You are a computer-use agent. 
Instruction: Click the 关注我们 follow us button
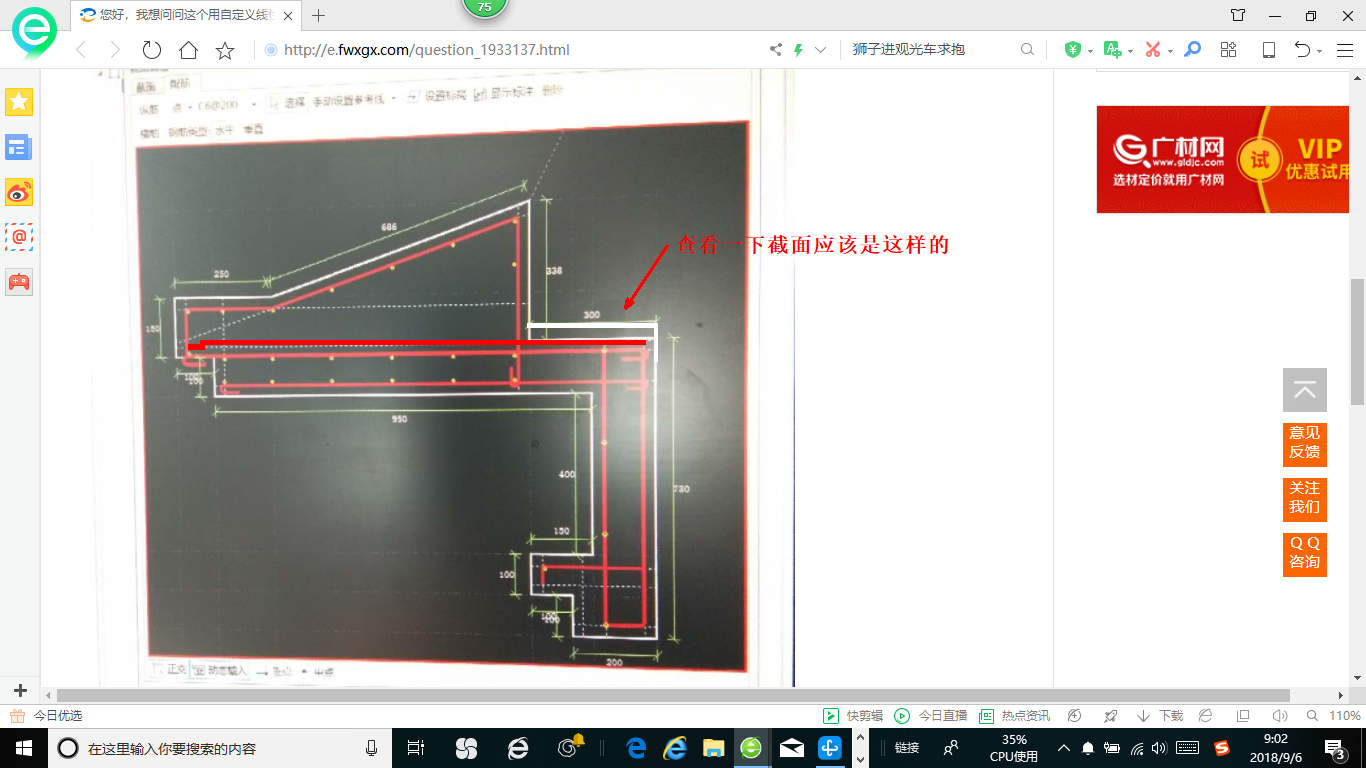[1305, 499]
